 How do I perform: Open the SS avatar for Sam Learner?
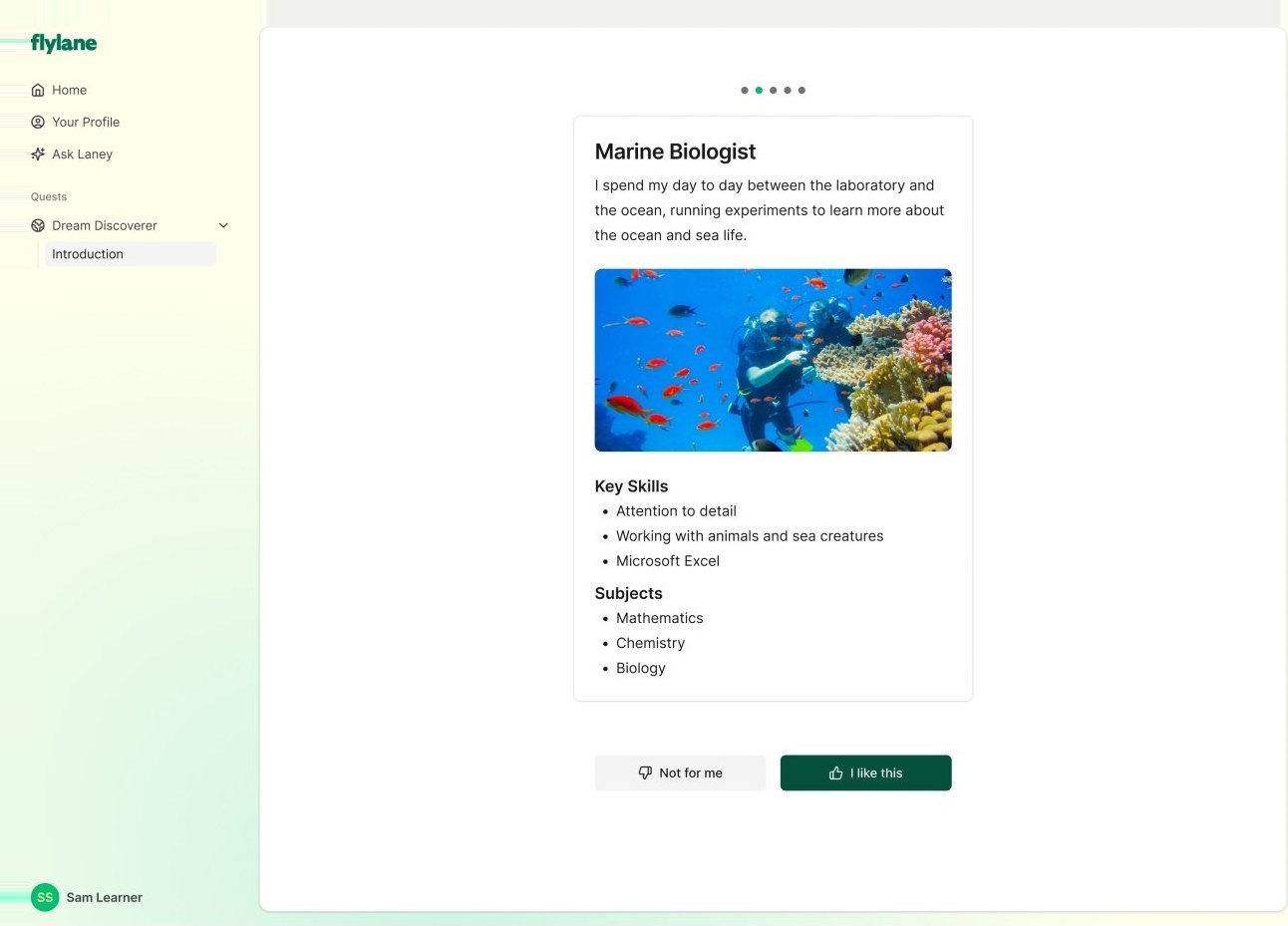tap(45, 897)
